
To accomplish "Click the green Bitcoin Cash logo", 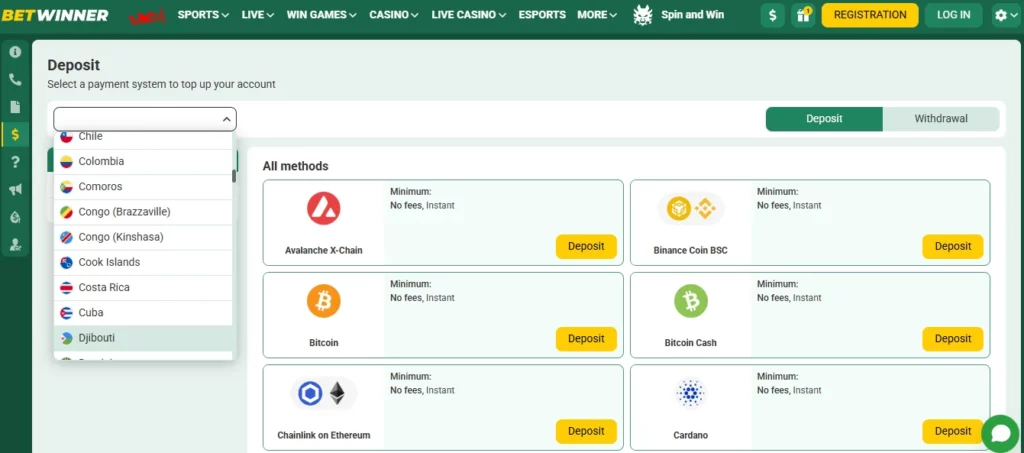I will 690,301.
